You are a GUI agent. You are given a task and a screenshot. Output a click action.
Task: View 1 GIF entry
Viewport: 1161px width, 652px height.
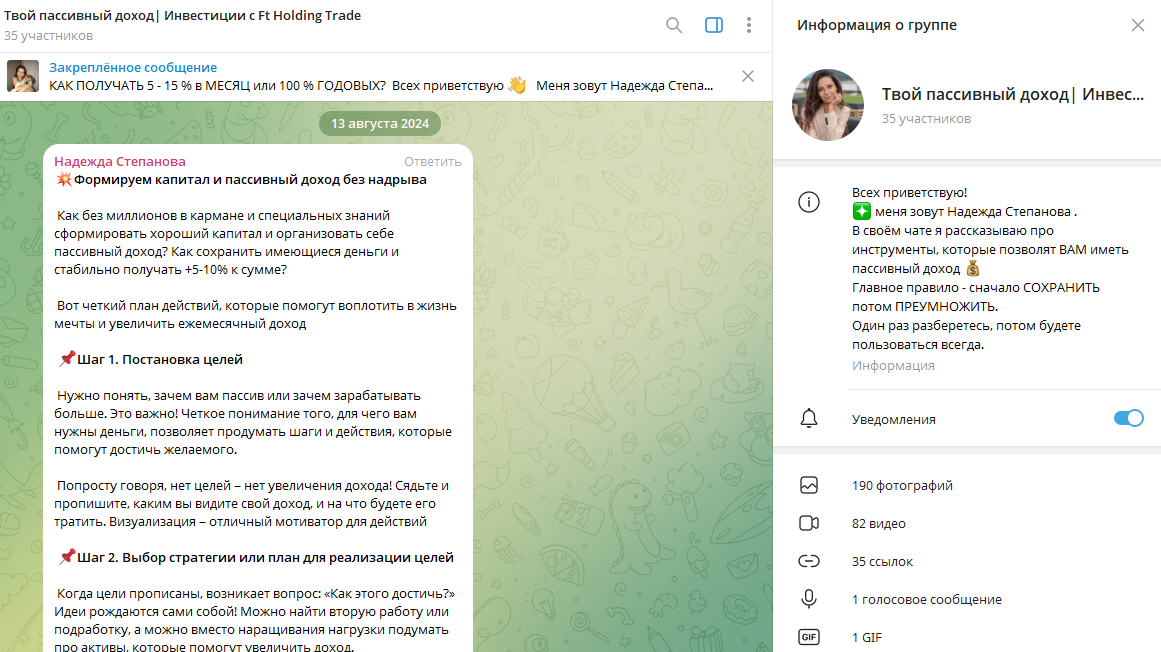[x=866, y=637]
